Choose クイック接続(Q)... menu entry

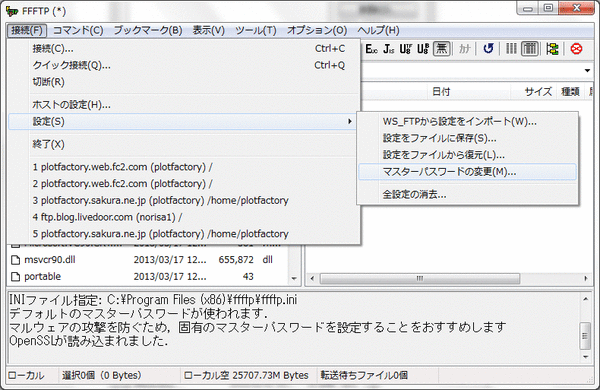click(184, 65)
